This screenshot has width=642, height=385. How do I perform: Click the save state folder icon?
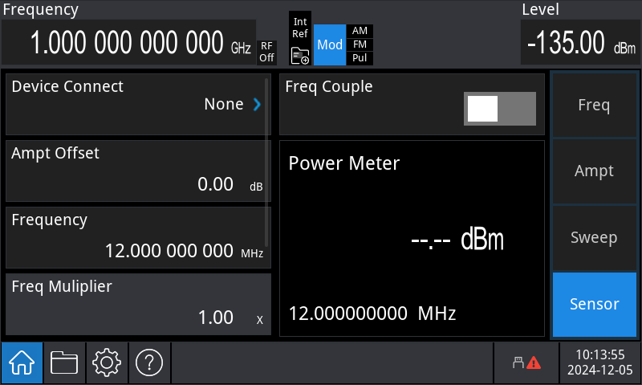pos(300,56)
